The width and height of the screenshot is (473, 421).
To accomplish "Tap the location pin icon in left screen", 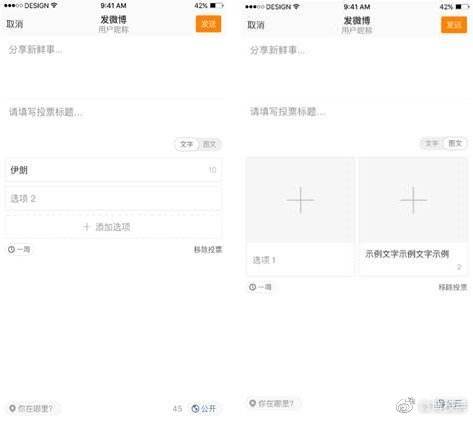I will 12,408.
